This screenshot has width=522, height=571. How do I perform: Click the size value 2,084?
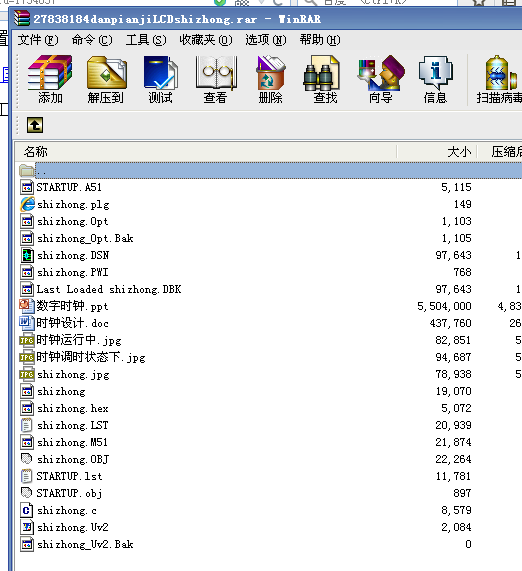(x=456, y=527)
